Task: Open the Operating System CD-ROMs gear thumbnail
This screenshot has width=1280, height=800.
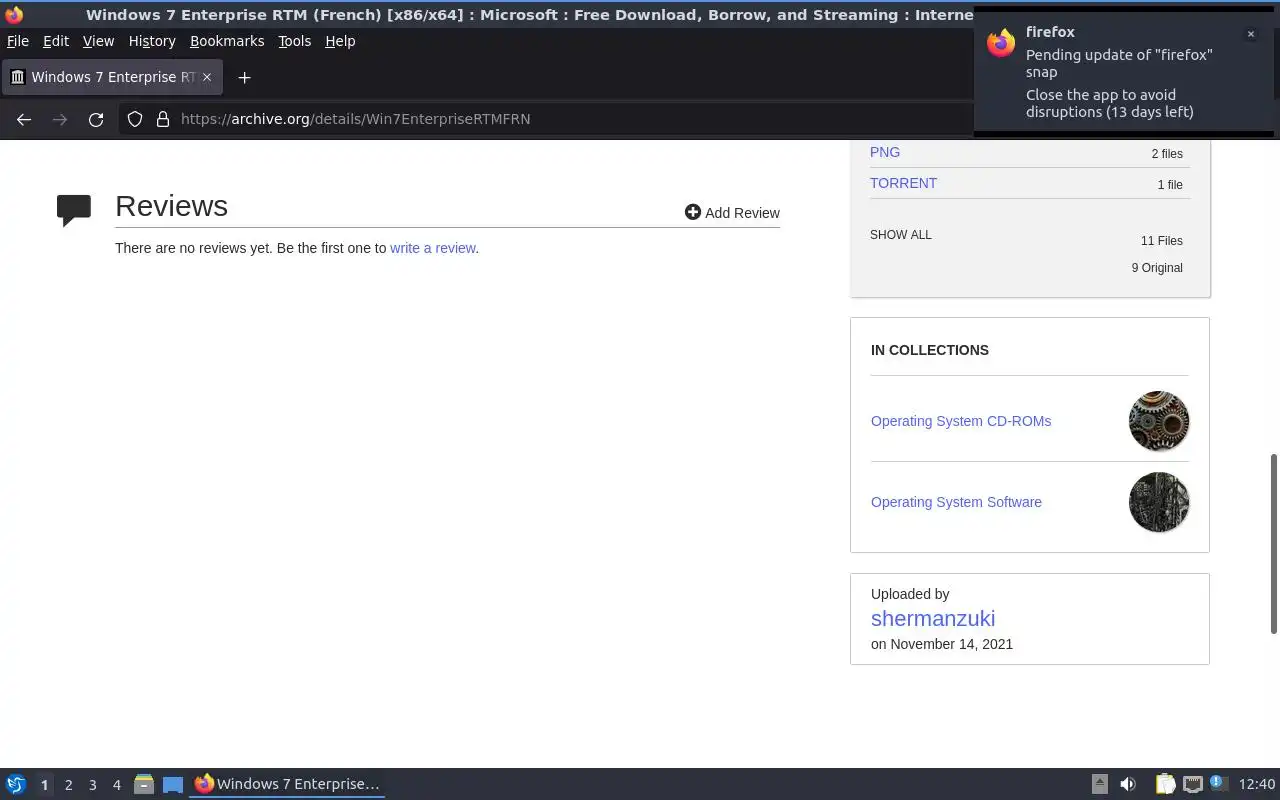Action: click(x=1159, y=421)
